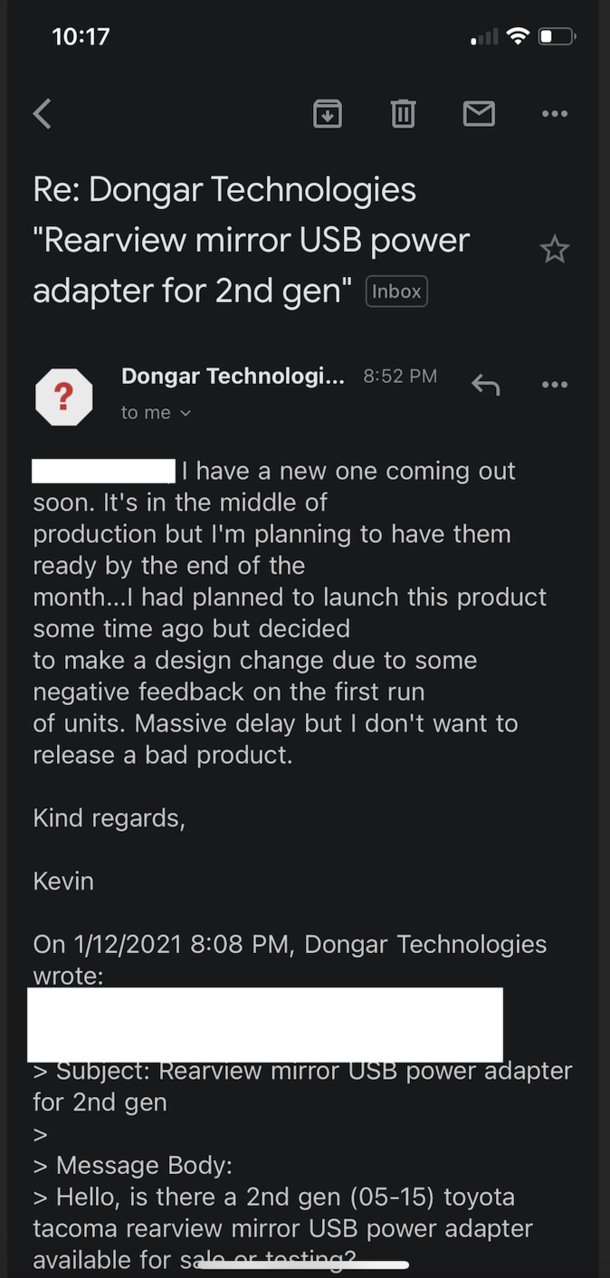Mark the email unread with the envelope icon
This screenshot has height=1278, width=610.
tap(479, 114)
